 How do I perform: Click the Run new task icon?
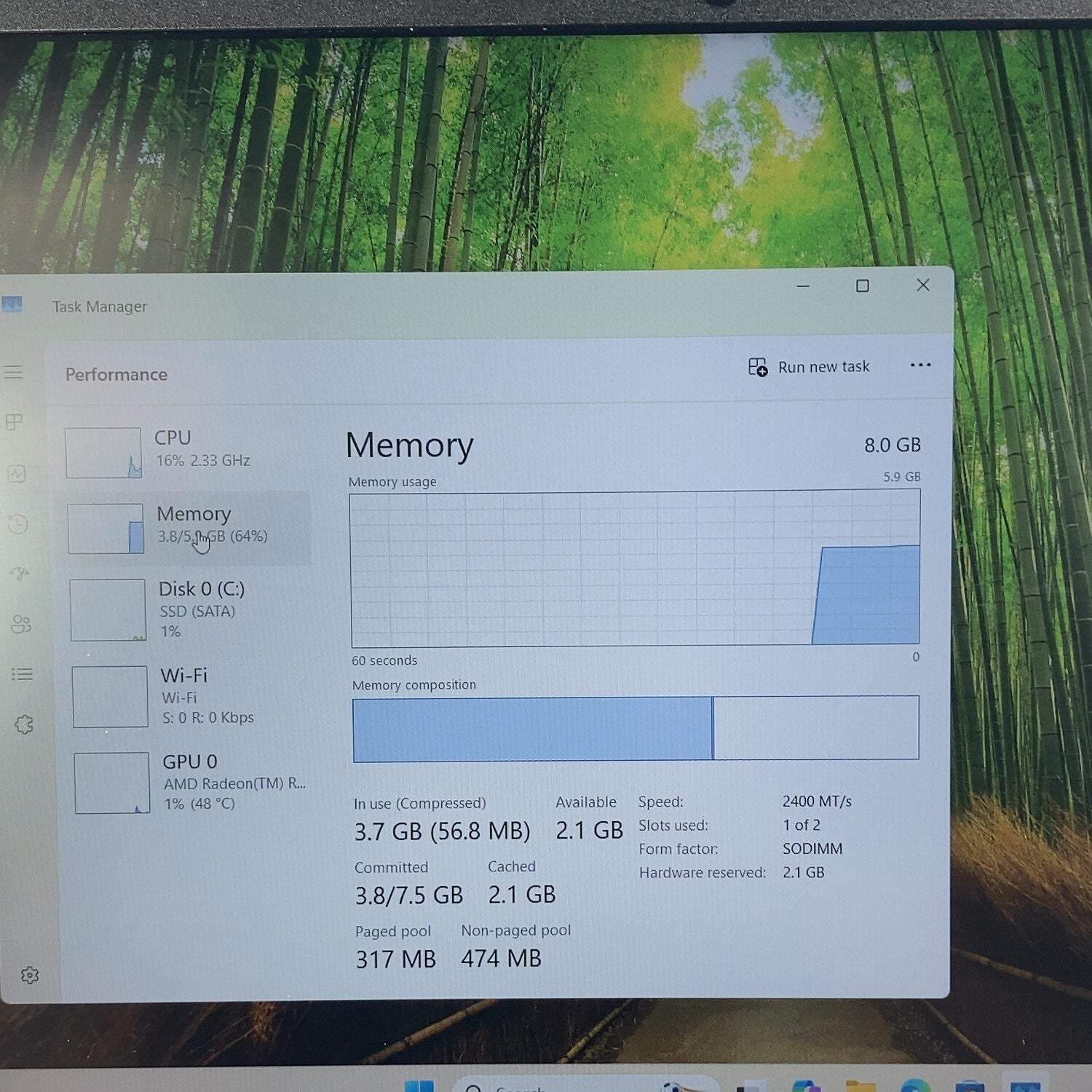tap(758, 367)
